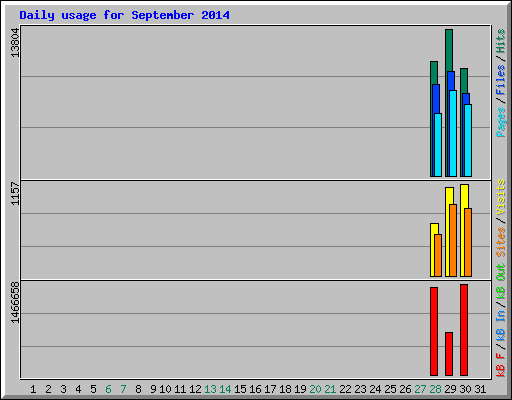Click weekend day 13 on the x-axis

tap(210, 389)
